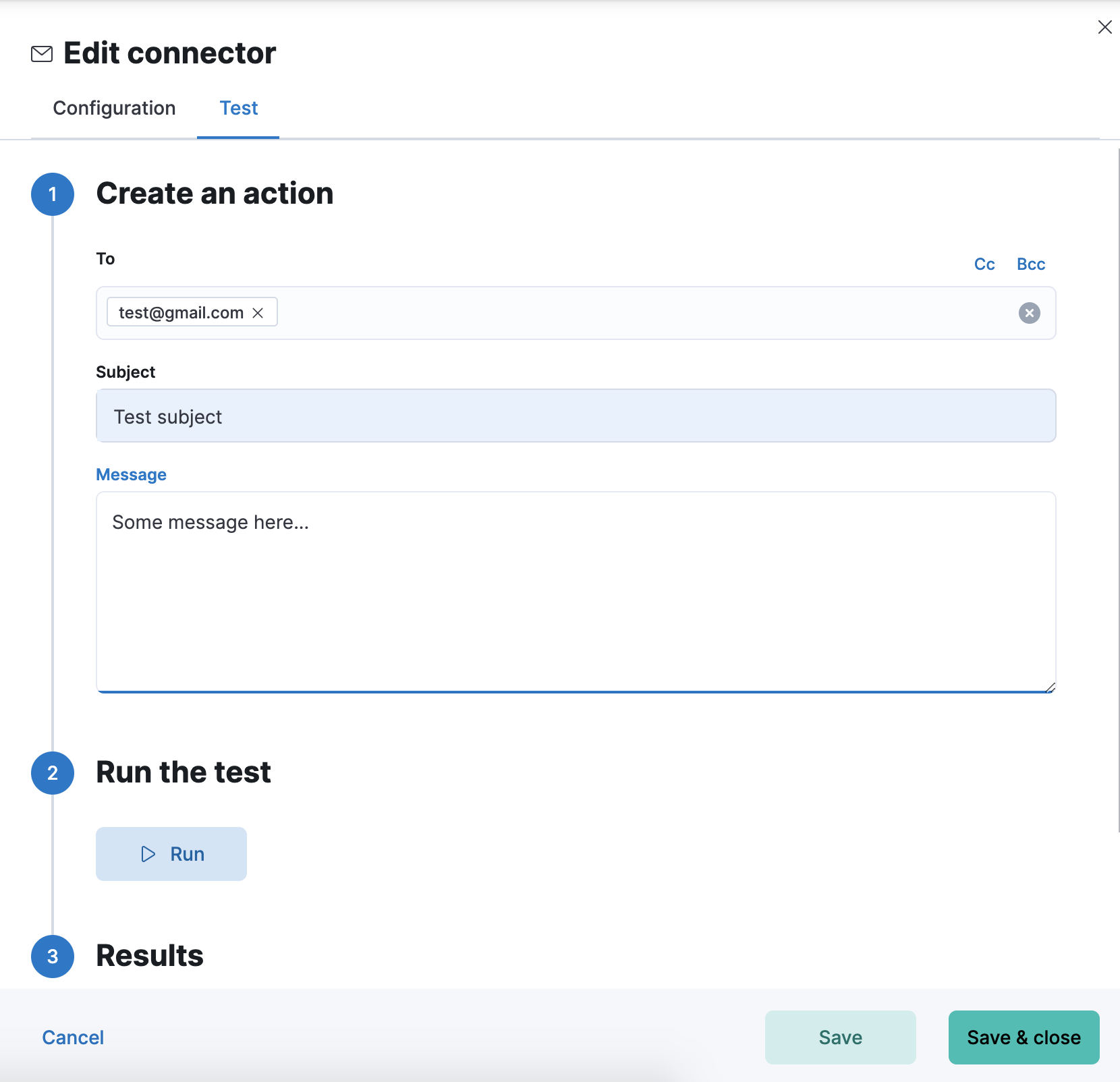Switch to the Configuration tab

coord(114,109)
